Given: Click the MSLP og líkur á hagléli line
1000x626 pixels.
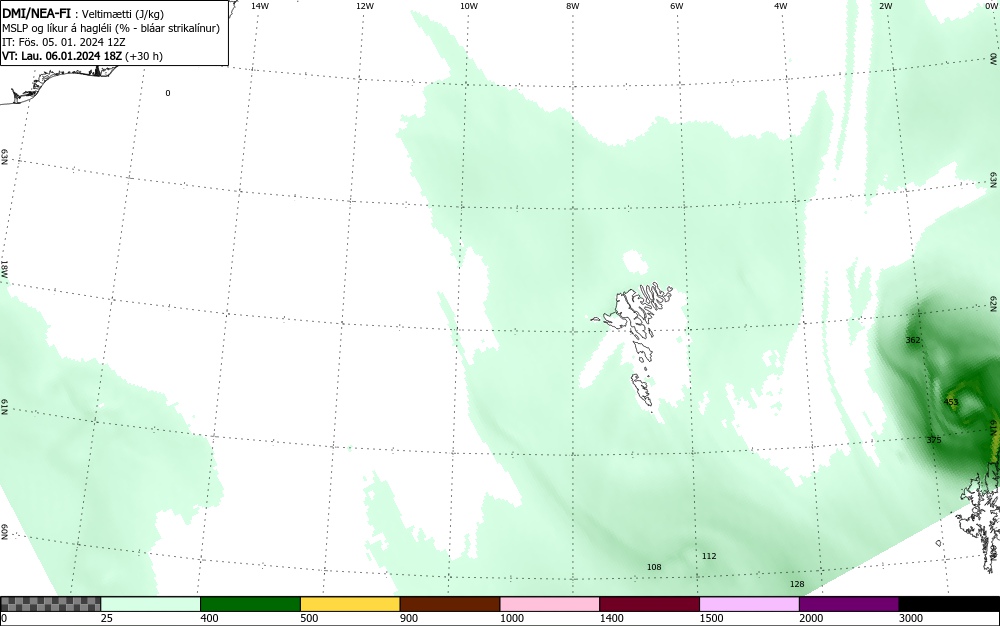Looking at the screenshot, I should pyautogui.click(x=111, y=28).
